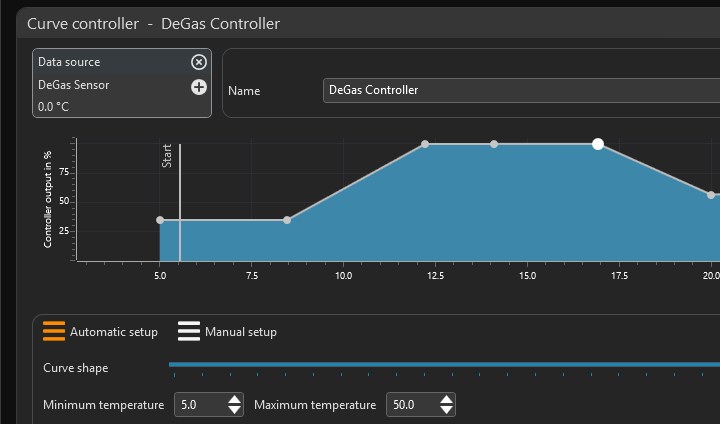
Task: Increase maximum temperature with up arrow
Action: click(446, 399)
